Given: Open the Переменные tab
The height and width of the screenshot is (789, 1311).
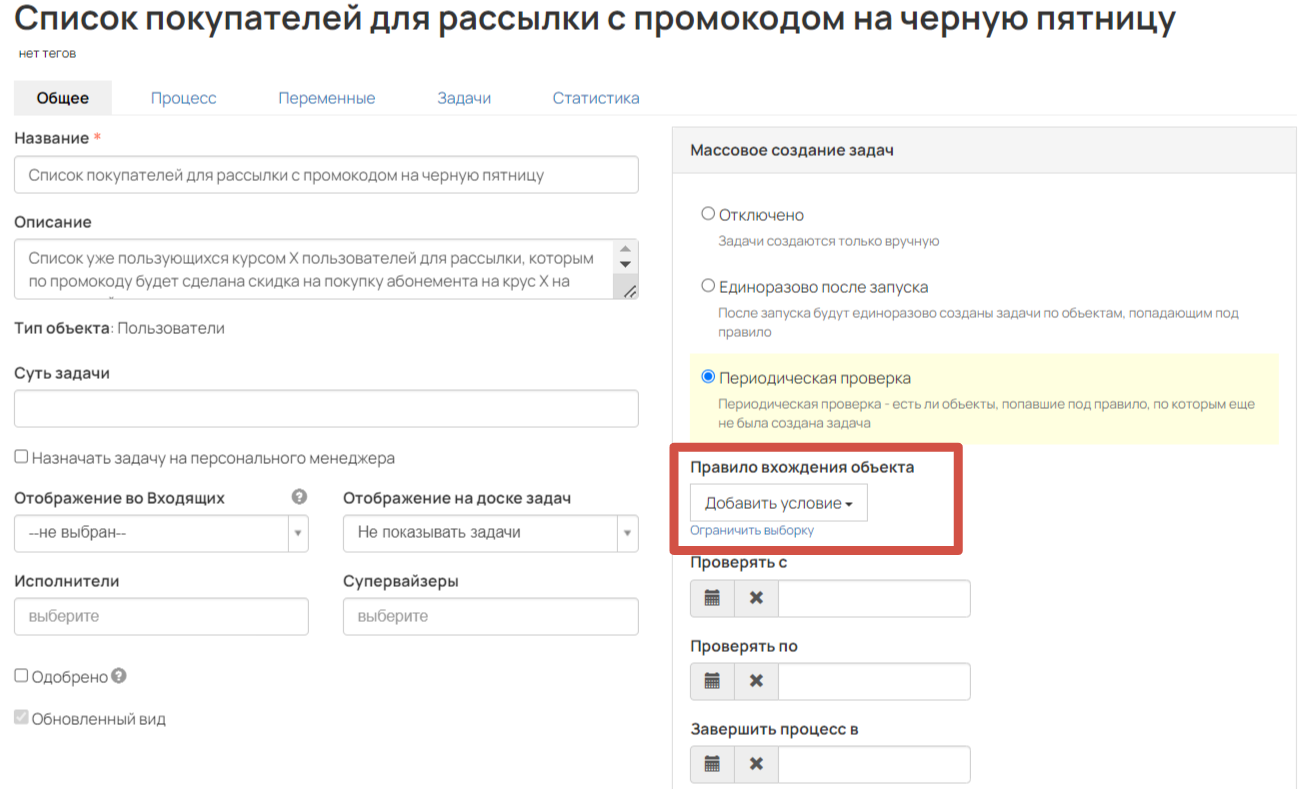Looking at the screenshot, I should pos(327,98).
